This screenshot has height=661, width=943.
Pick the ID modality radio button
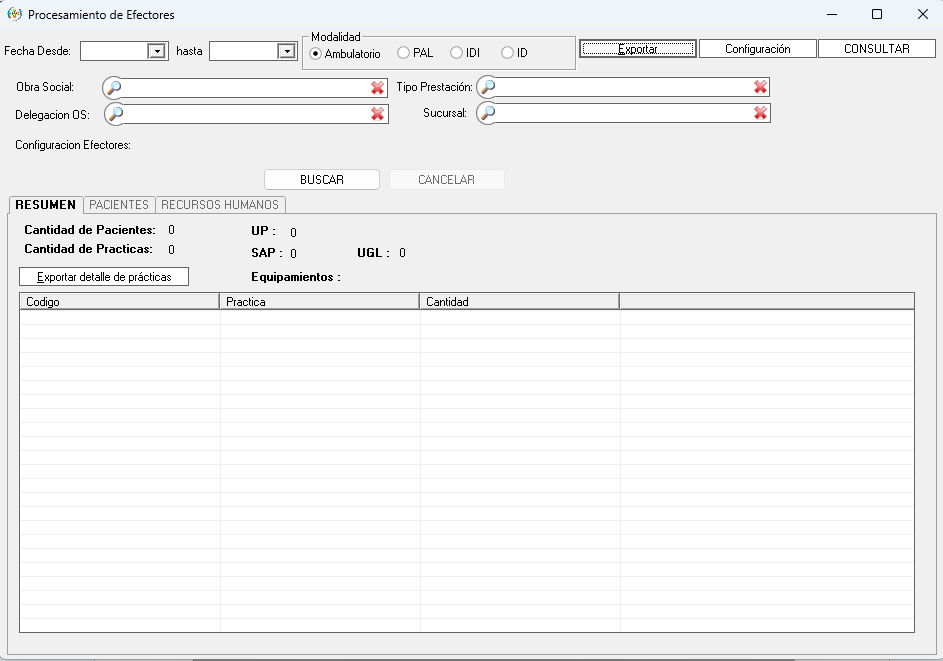coord(508,53)
